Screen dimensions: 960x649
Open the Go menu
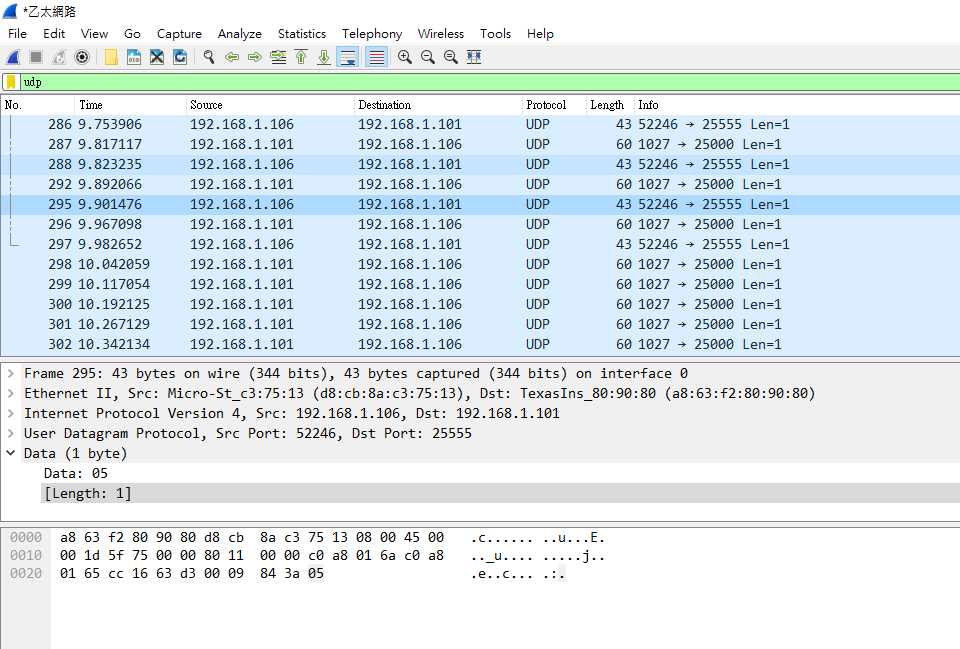tap(132, 34)
